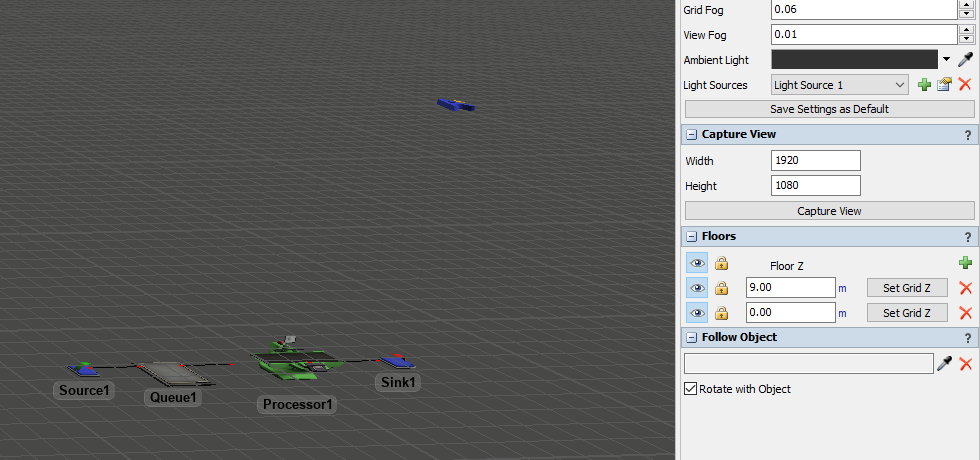The width and height of the screenshot is (980, 460).
Task: Click the Ambient Light color swatch
Action: coord(854,59)
